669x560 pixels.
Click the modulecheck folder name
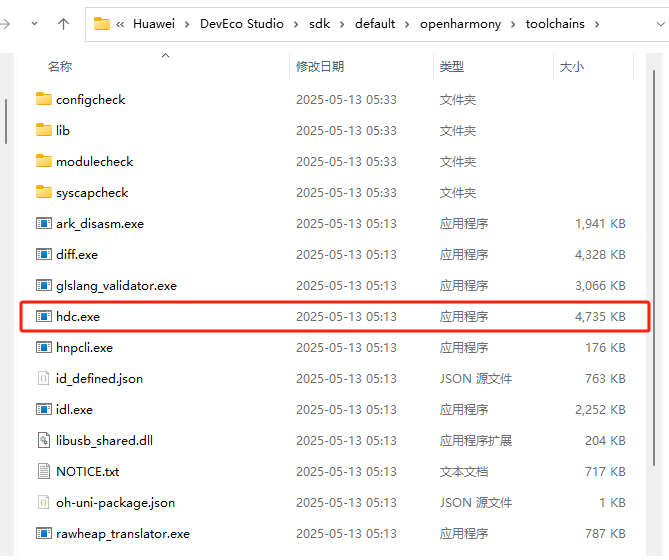[x=95, y=161]
